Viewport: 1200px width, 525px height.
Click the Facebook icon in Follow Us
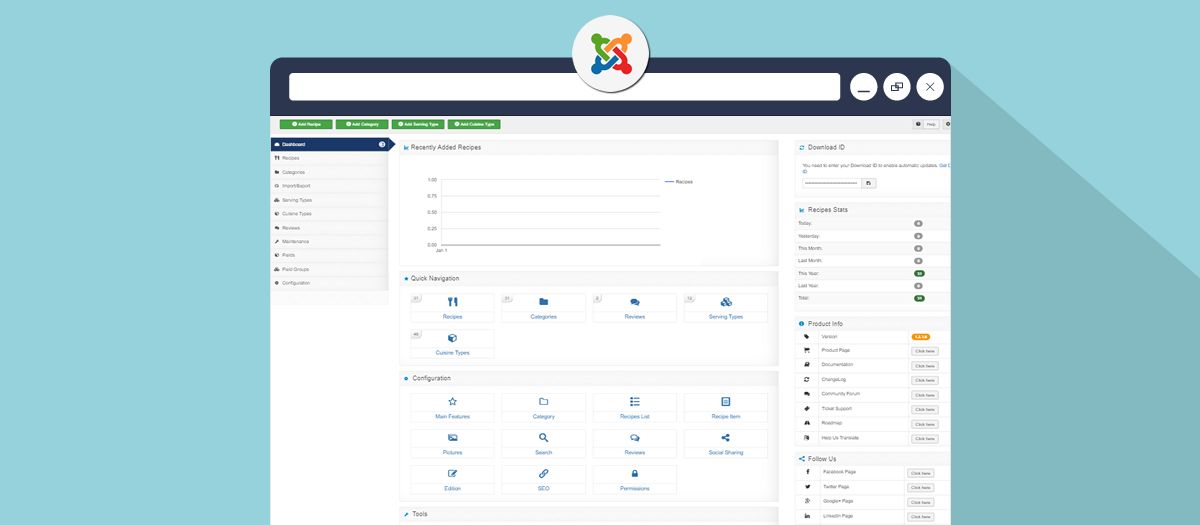tap(807, 472)
